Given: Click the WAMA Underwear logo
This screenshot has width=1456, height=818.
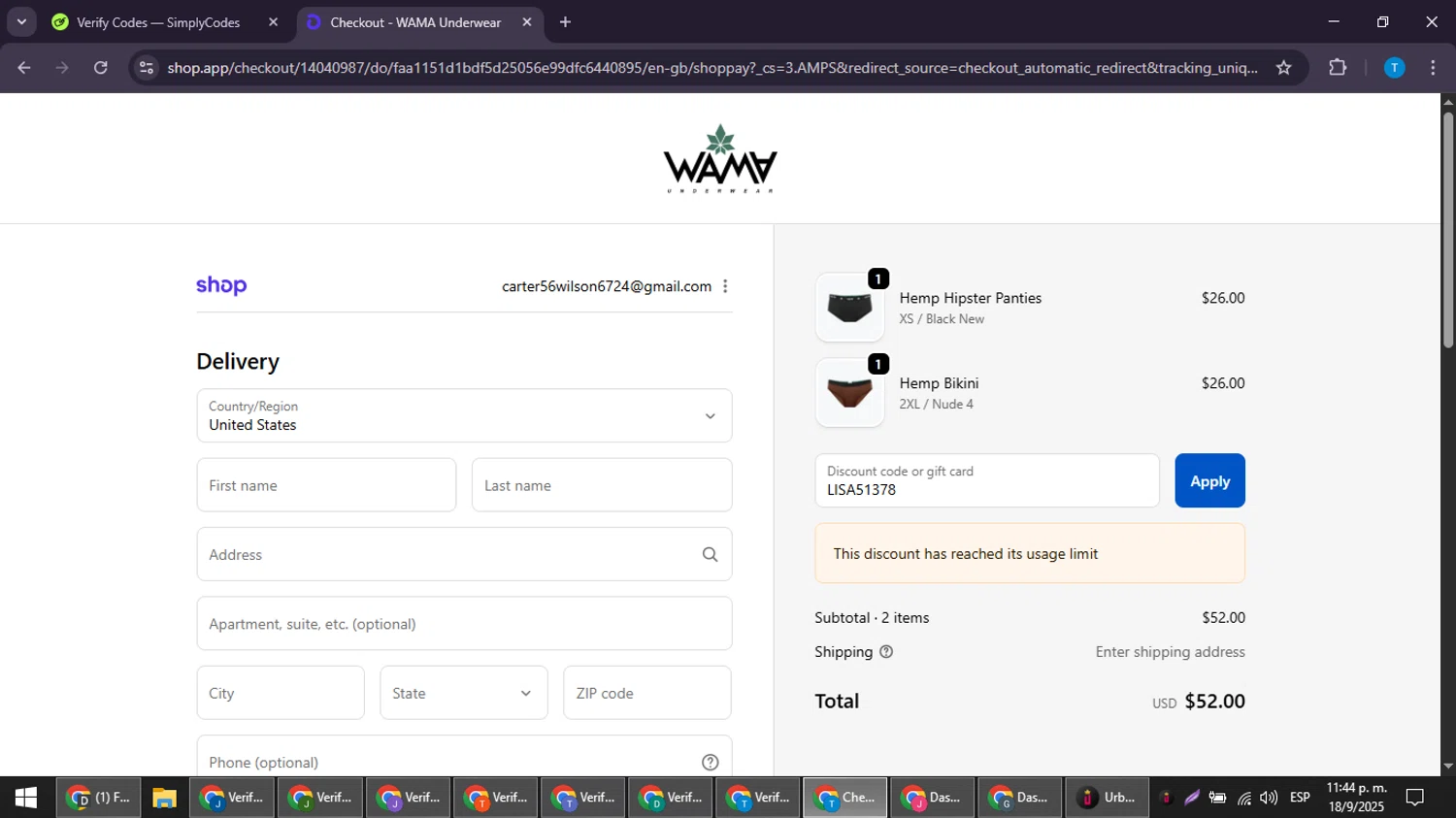Looking at the screenshot, I should coord(720,159).
